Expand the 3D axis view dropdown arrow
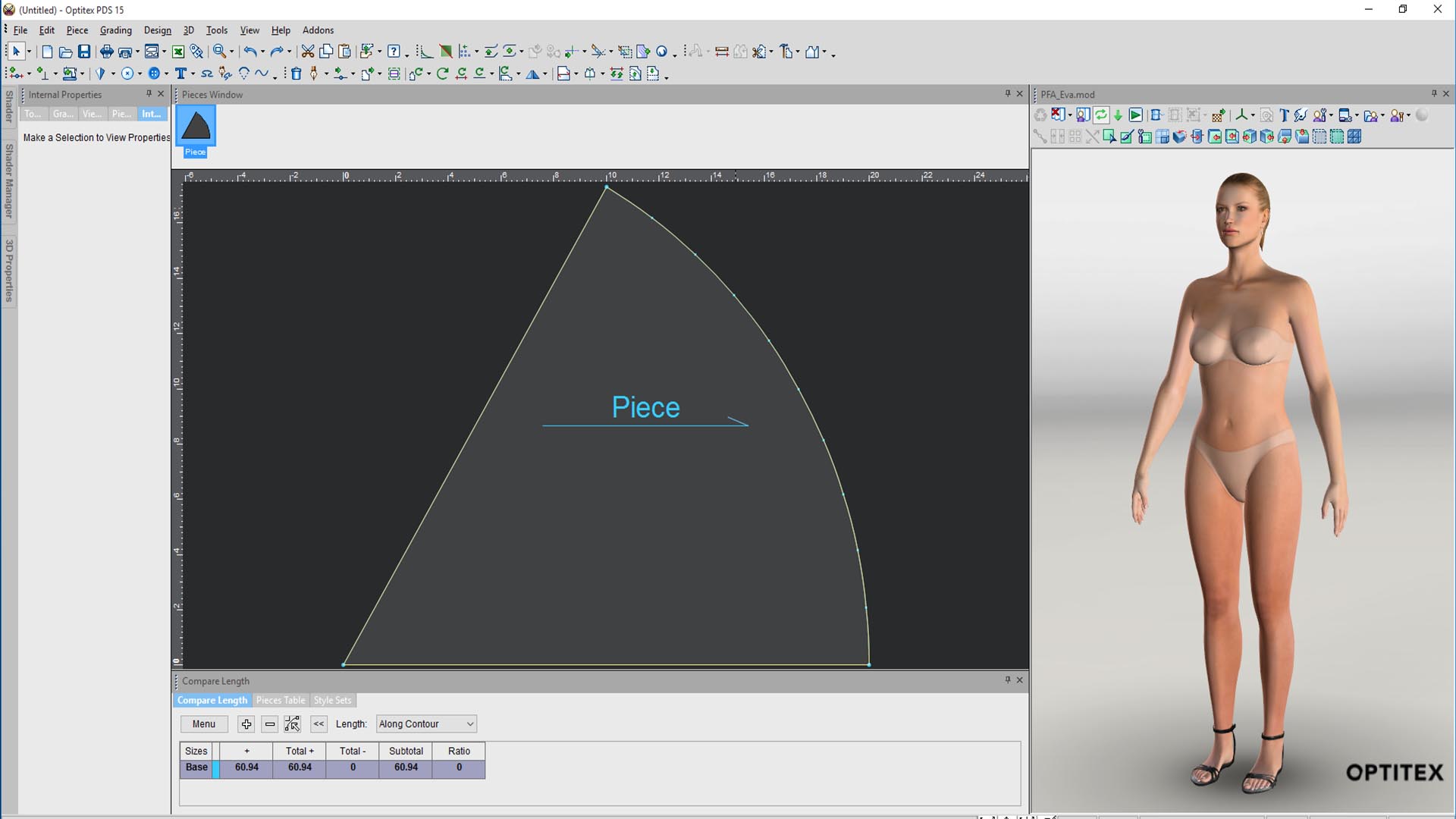 tap(1252, 116)
